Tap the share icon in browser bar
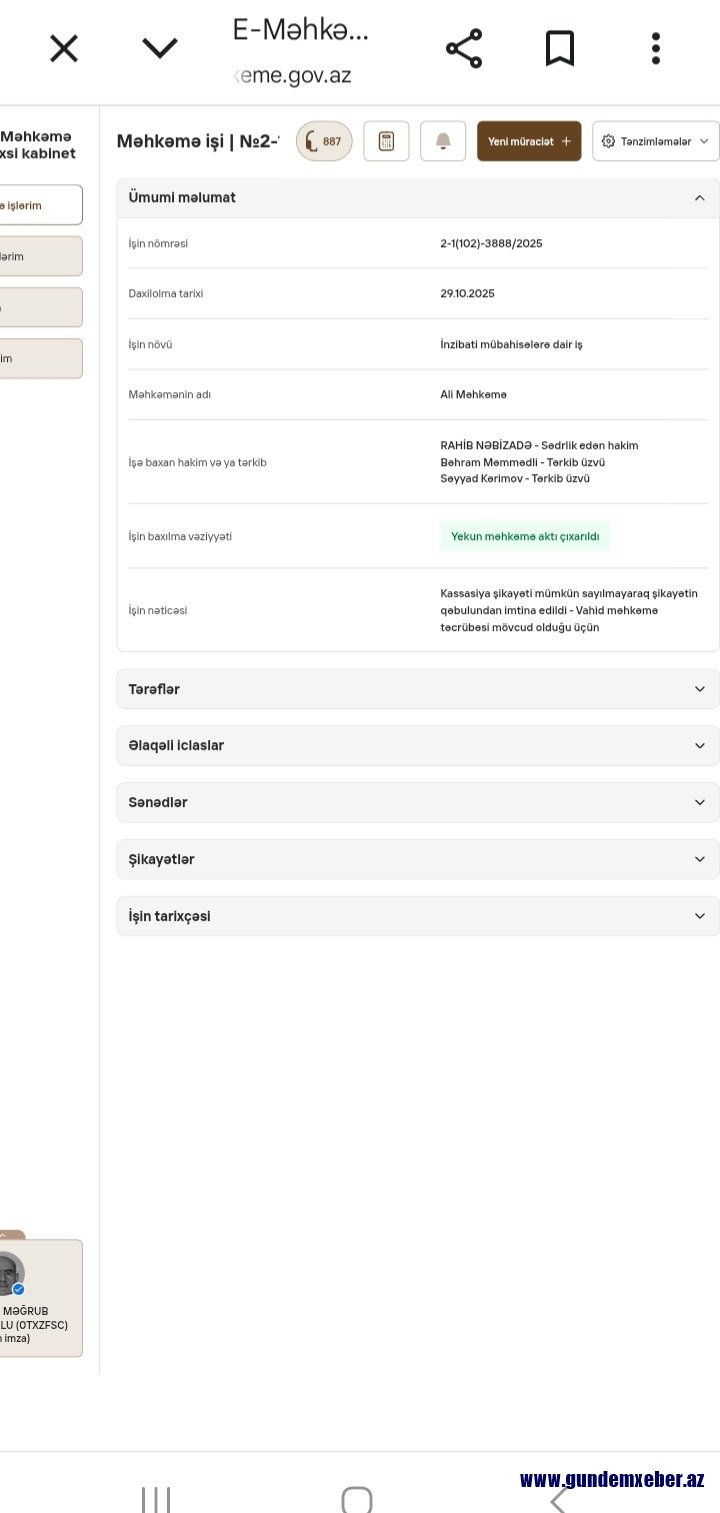Viewport: 720px width, 1513px height. [x=463, y=48]
